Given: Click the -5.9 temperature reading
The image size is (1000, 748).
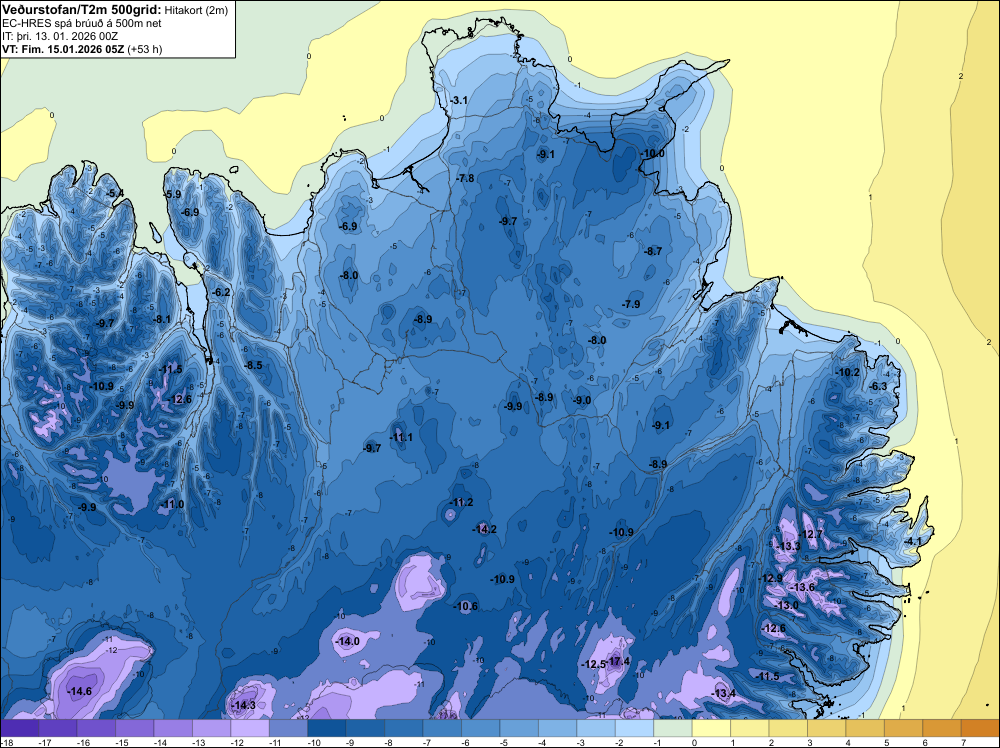Looking at the screenshot, I should click(172, 194).
